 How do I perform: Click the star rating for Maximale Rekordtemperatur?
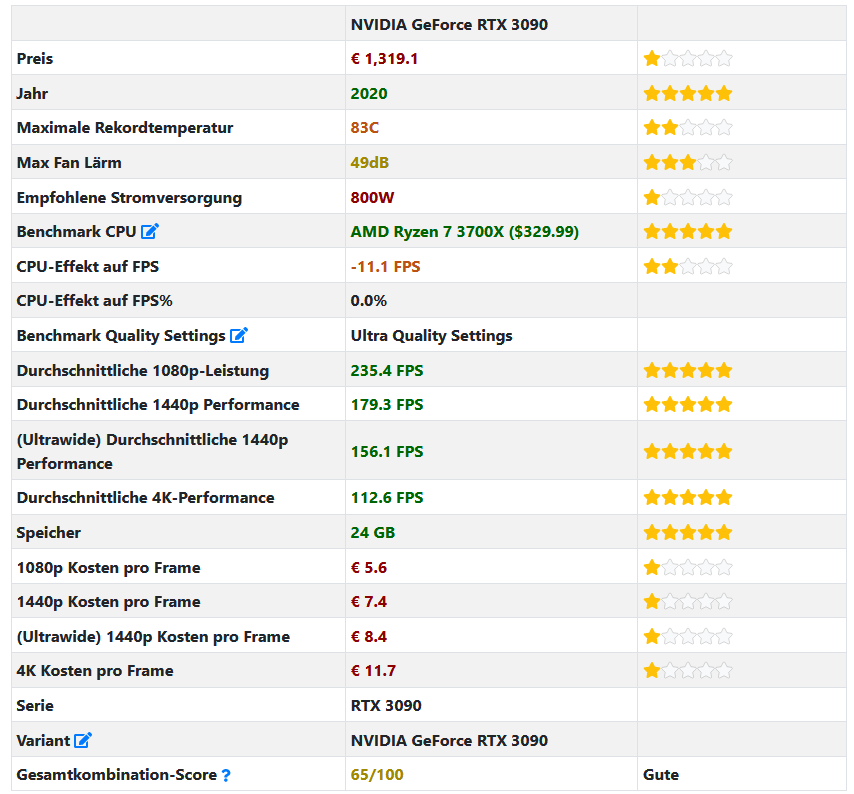point(688,127)
